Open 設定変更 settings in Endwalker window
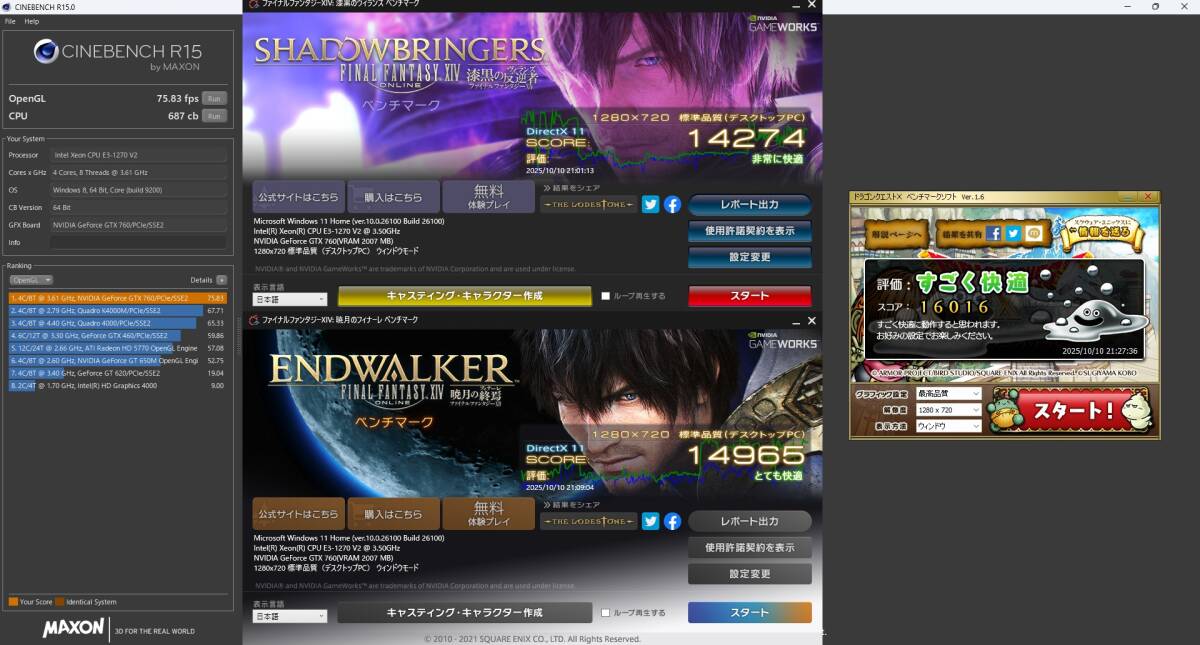 click(749, 574)
